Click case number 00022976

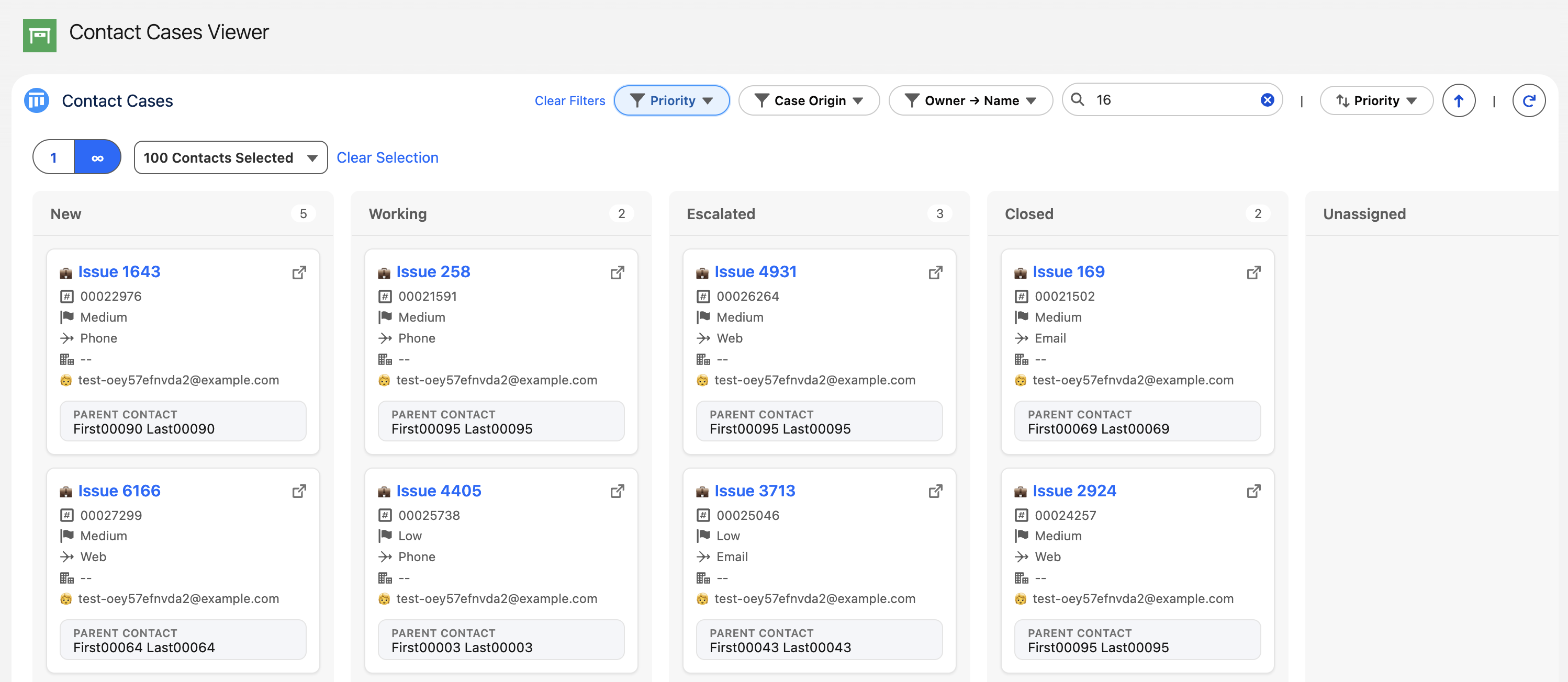click(111, 297)
